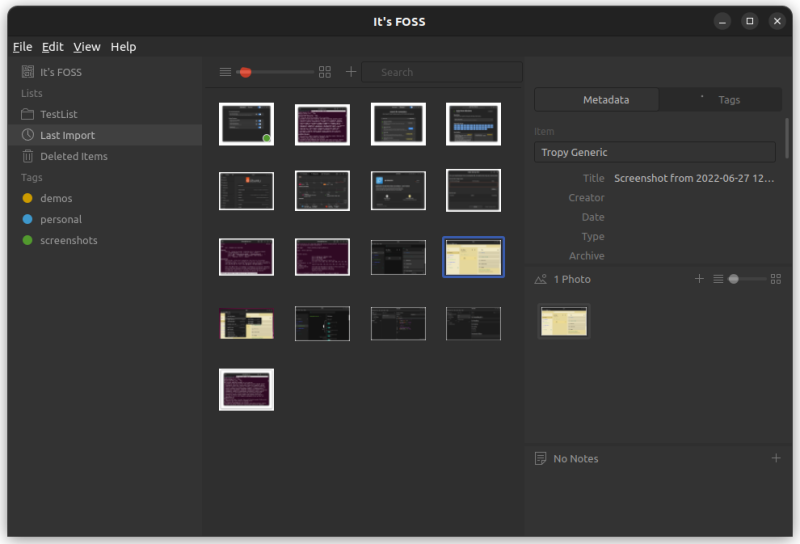
Task: Filter by the screenshots tag
Action: [105, 240]
